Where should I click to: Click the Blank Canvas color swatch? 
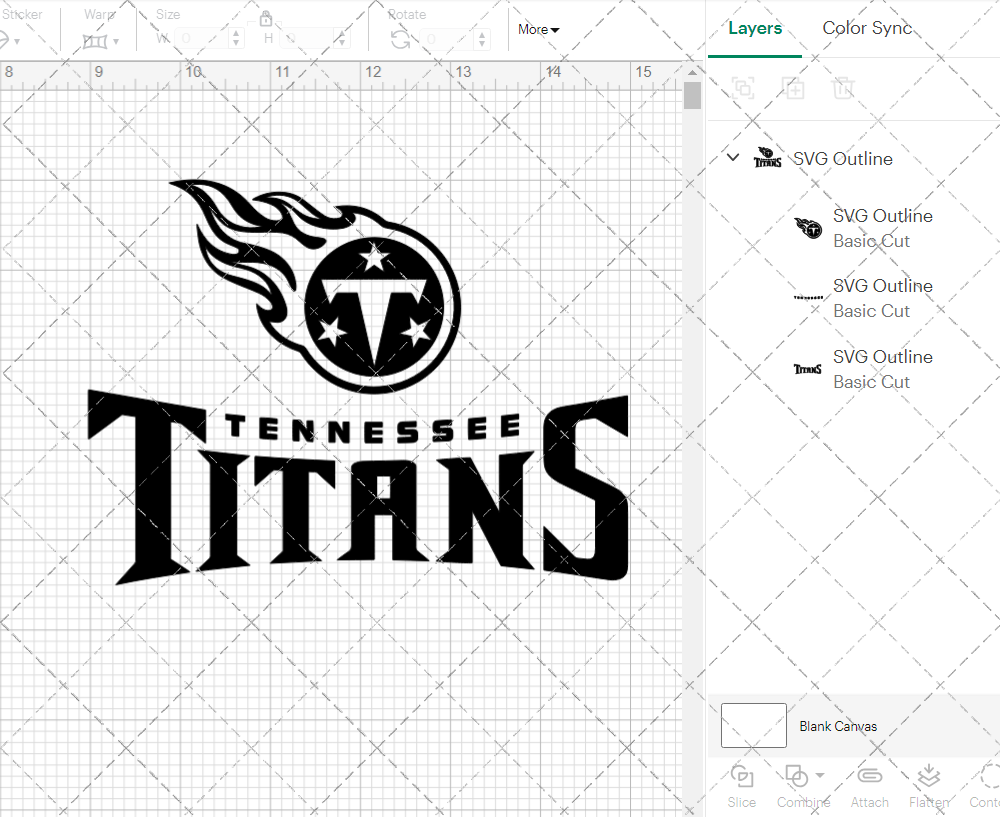[x=753, y=726]
